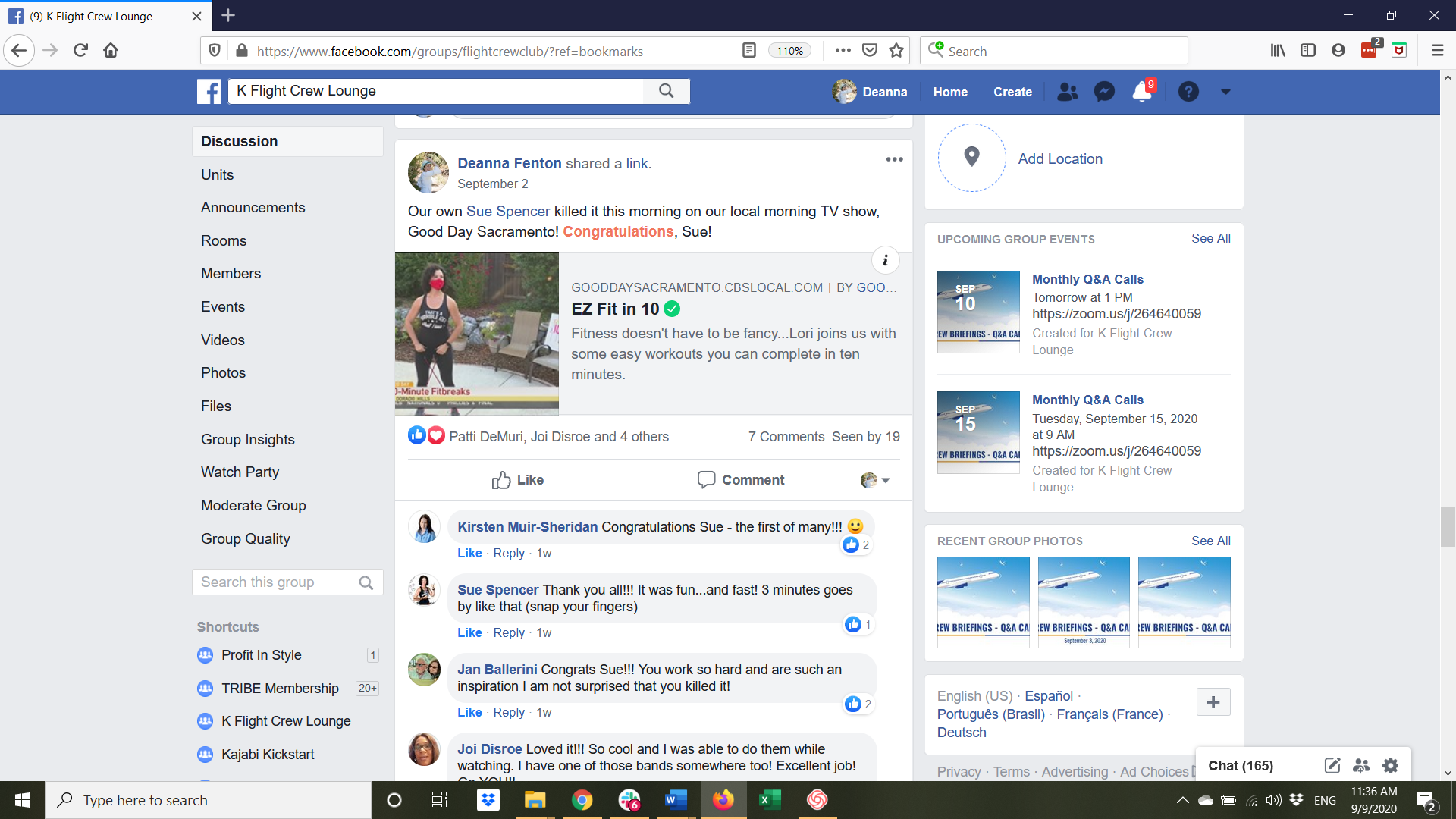1456x819 pixels.
Task: Expand the account dropdown arrow in top bar
Action: click(1225, 92)
